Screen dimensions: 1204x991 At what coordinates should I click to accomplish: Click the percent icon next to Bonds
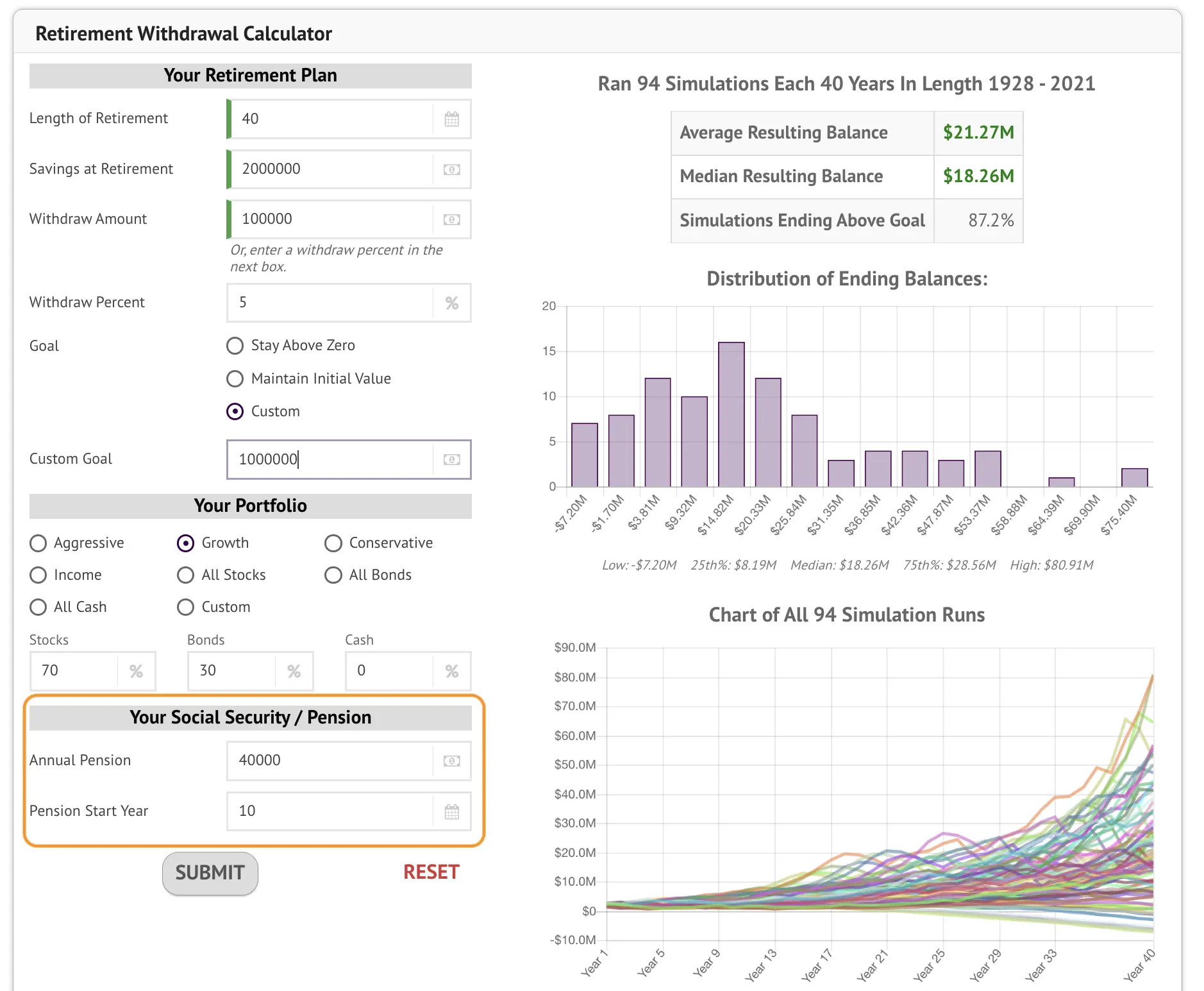pyautogui.click(x=294, y=671)
